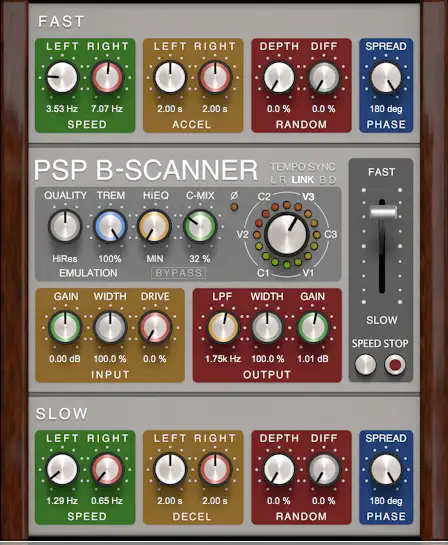Click the 7.07 Hz speed value

(107, 109)
